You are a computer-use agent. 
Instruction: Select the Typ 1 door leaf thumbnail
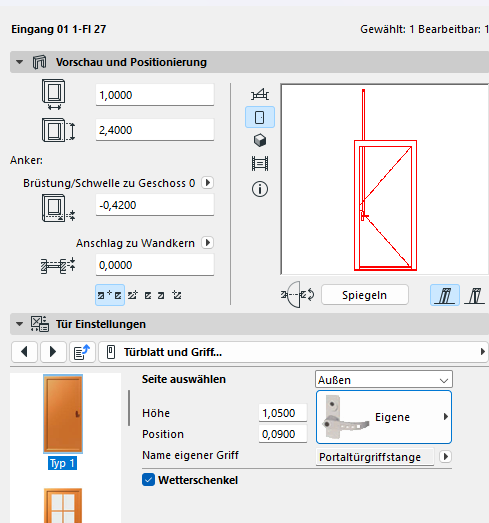63,414
